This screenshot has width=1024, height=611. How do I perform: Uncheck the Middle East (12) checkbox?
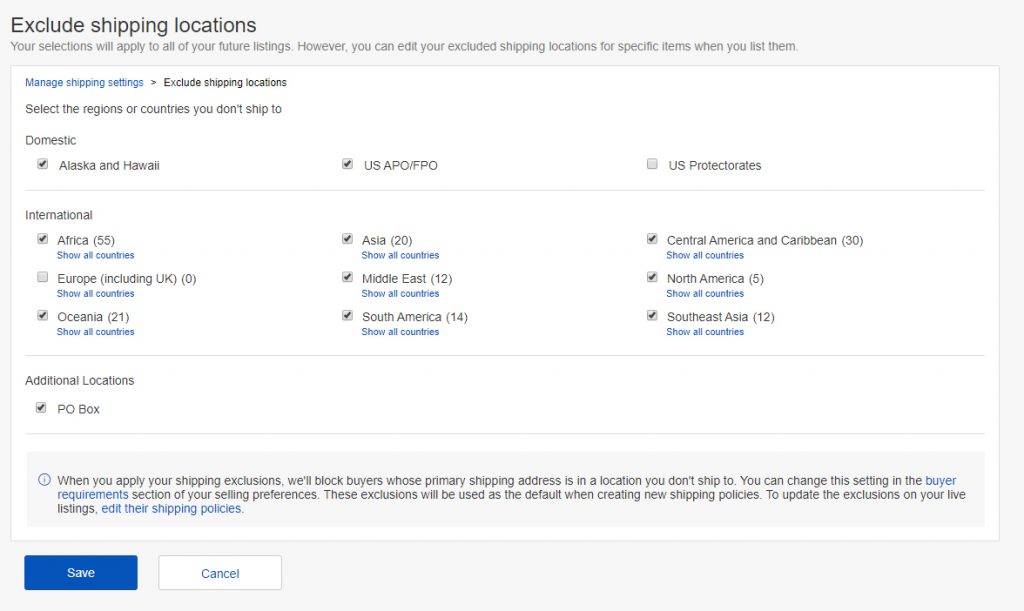347,277
